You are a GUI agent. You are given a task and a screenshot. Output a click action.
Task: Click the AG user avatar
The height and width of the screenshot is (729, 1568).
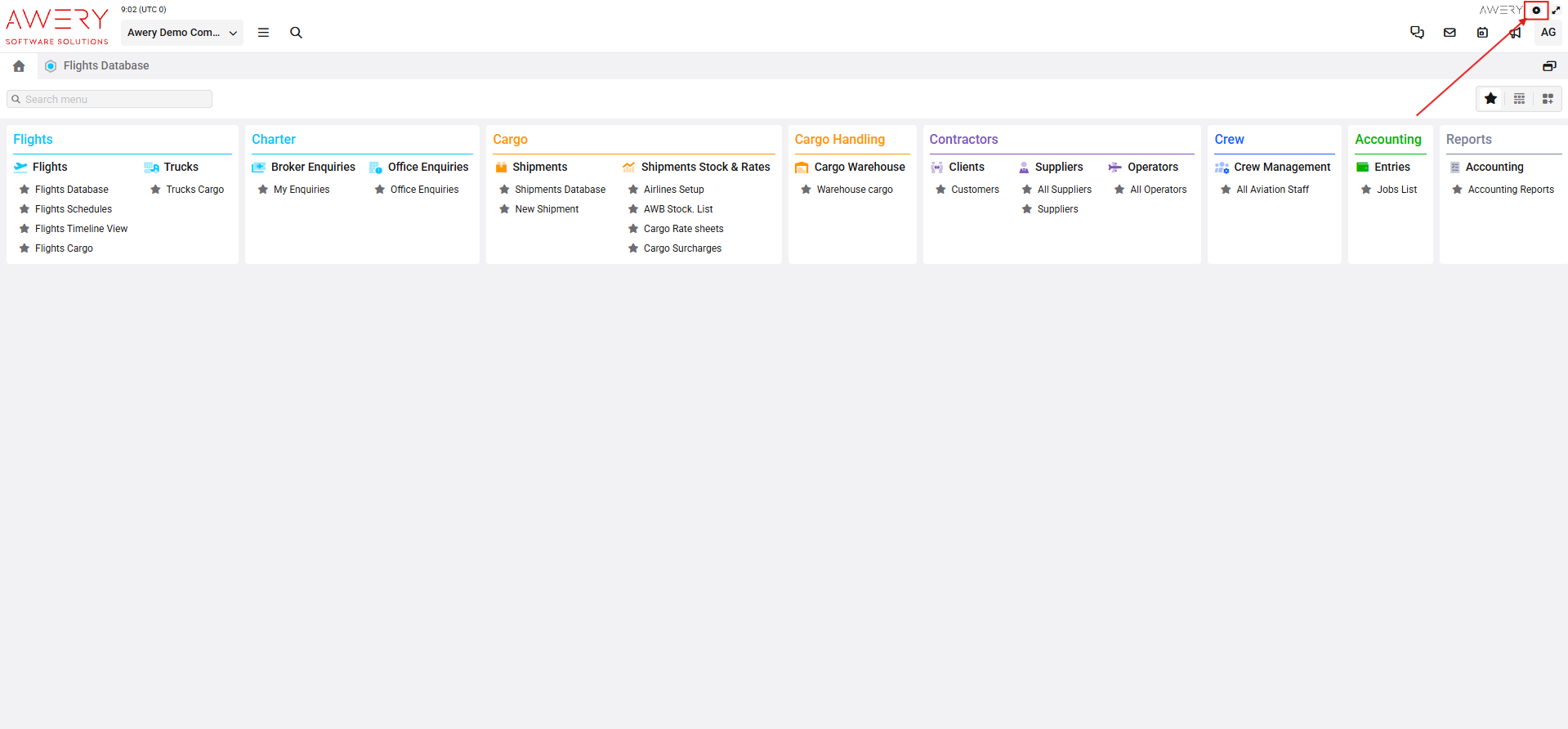pos(1548,33)
